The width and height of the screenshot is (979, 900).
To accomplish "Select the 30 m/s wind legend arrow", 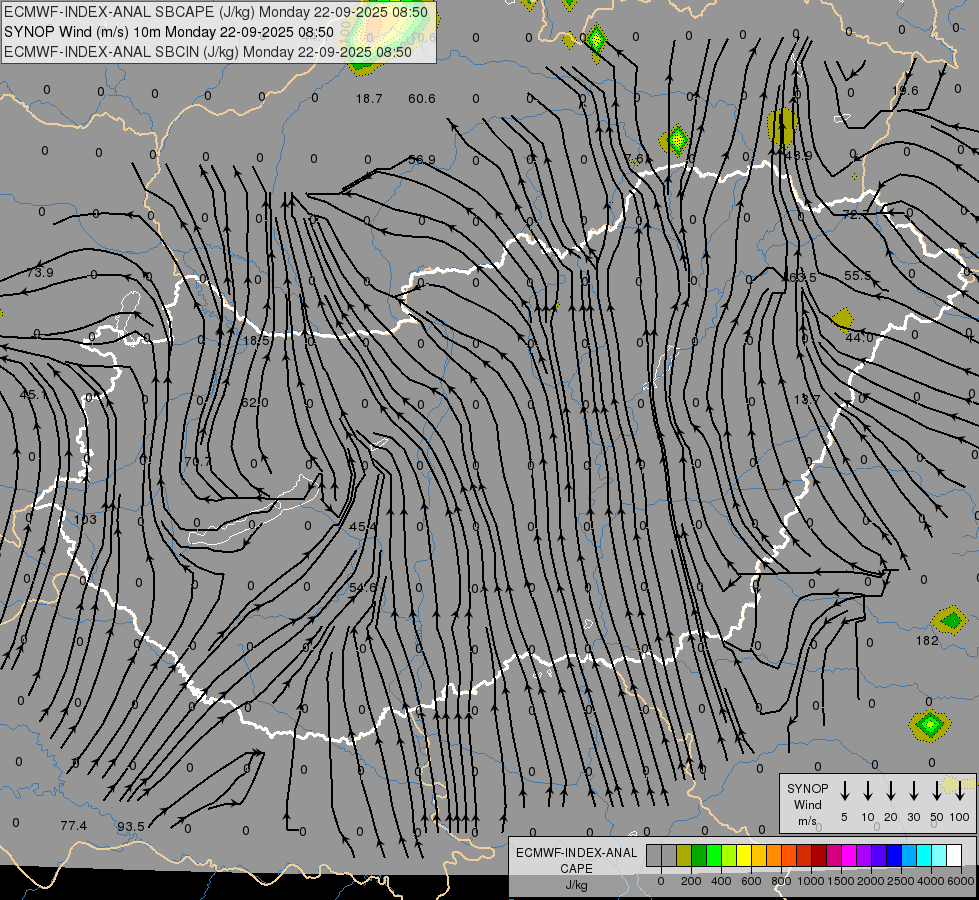I will coord(913,791).
